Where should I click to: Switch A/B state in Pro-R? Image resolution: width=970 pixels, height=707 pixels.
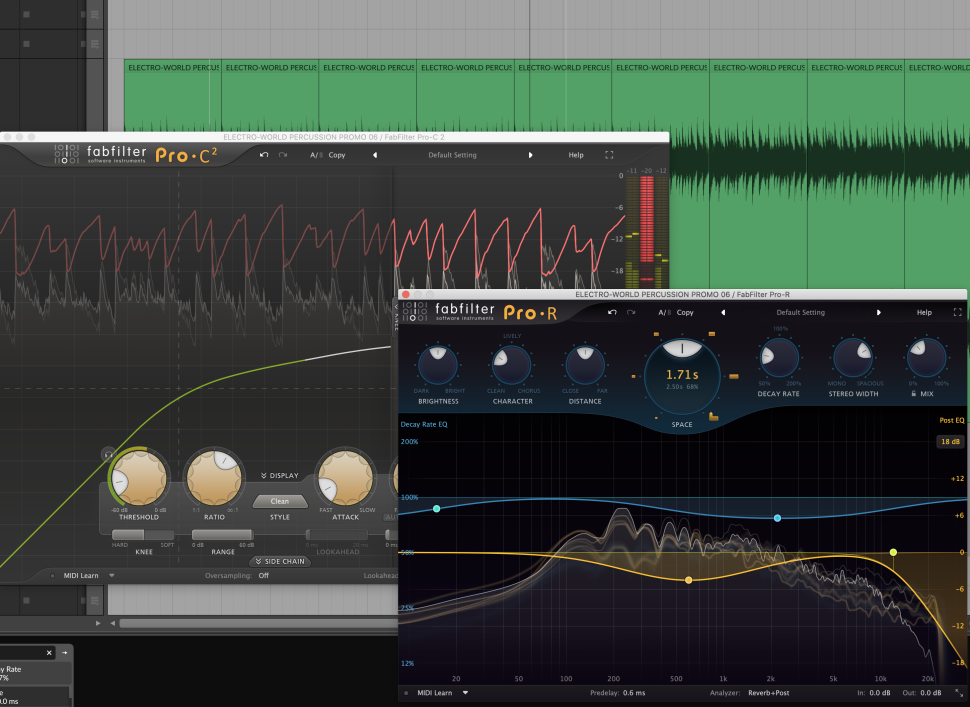[664, 312]
